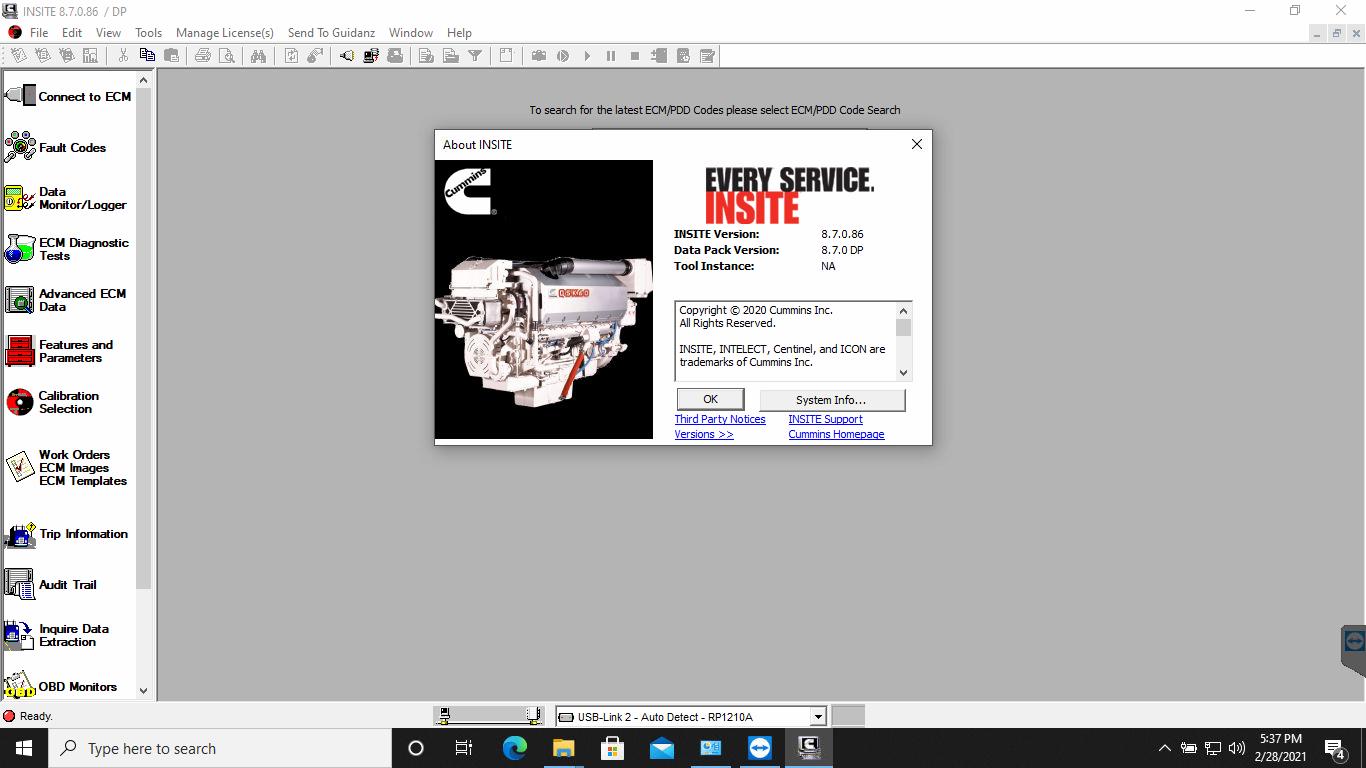Open the Help menu
Viewport: 1366px width, 768px height.
[459, 32]
